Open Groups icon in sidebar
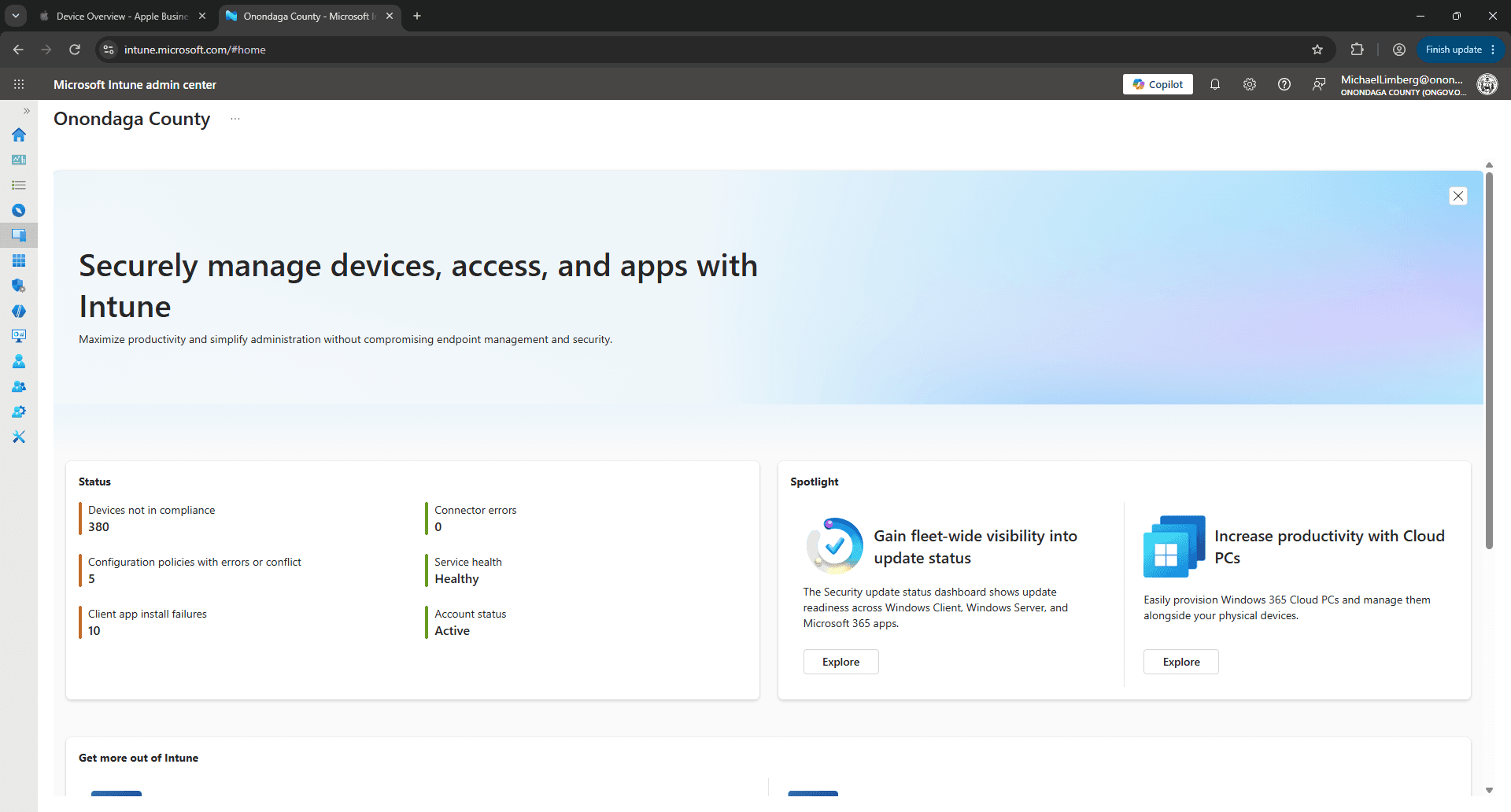Viewport: 1511px width, 812px height. coord(19,386)
